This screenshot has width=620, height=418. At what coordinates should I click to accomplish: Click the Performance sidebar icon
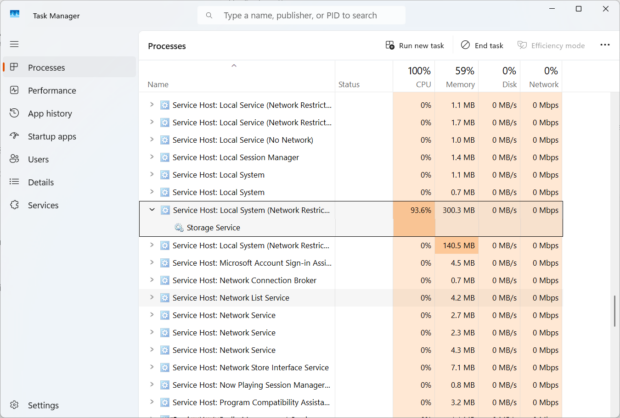pos(14,90)
